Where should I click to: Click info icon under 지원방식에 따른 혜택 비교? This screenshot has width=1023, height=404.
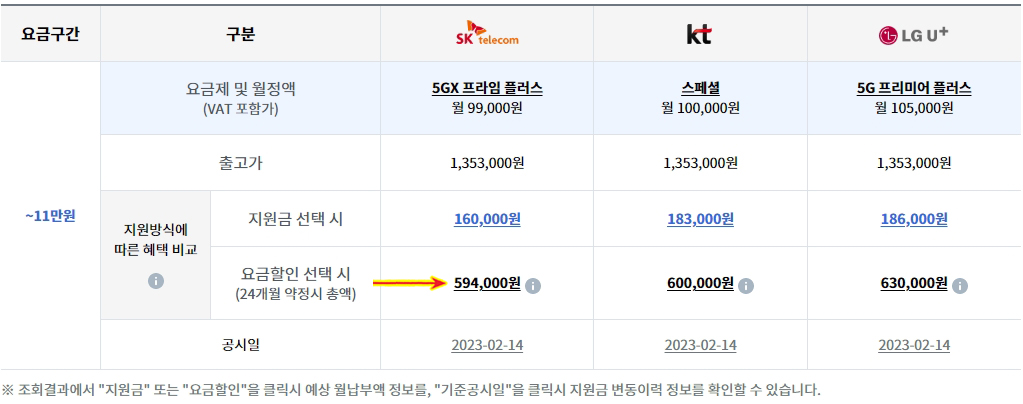point(156,281)
